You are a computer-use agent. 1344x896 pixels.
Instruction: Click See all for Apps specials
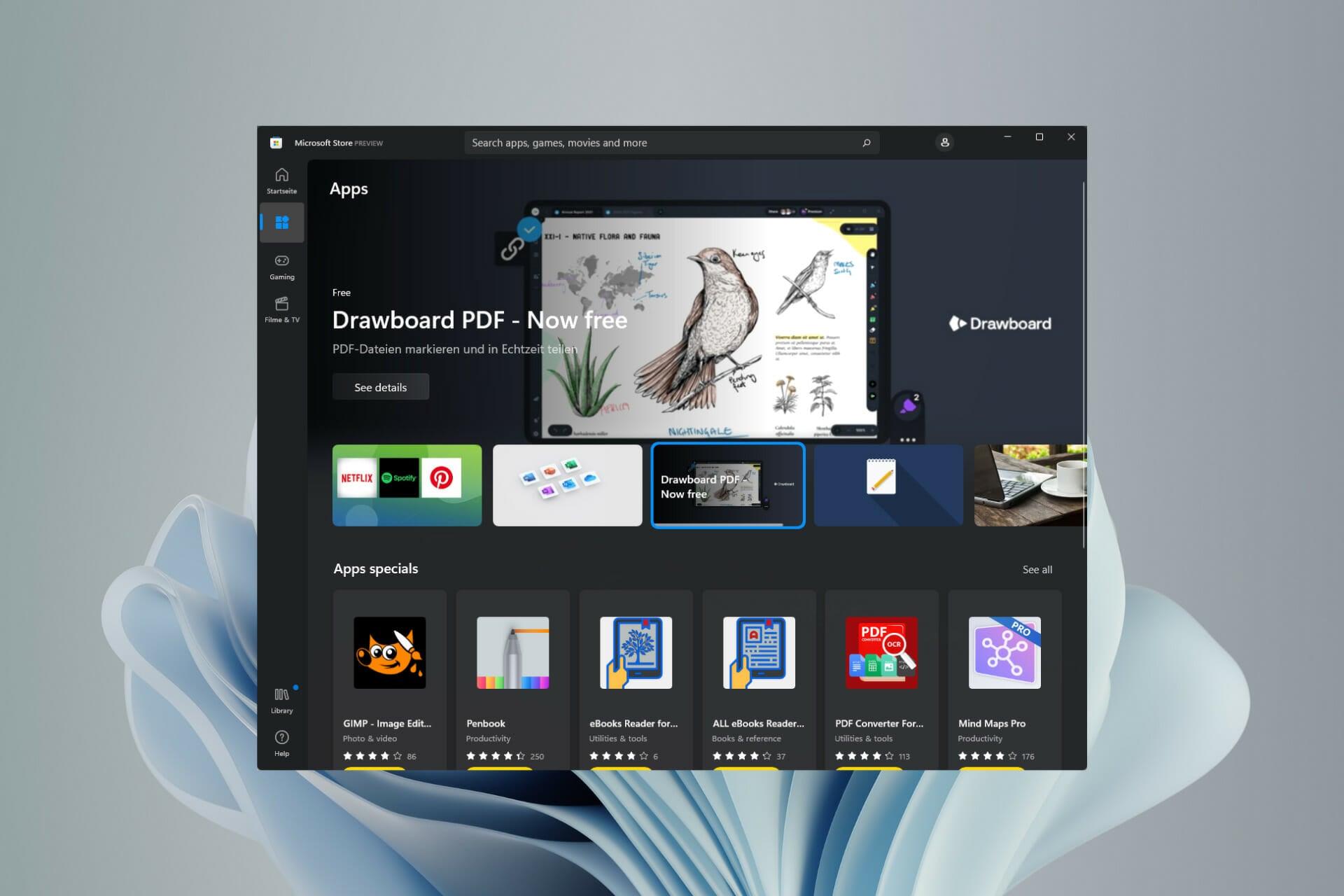pyautogui.click(x=1037, y=570)
